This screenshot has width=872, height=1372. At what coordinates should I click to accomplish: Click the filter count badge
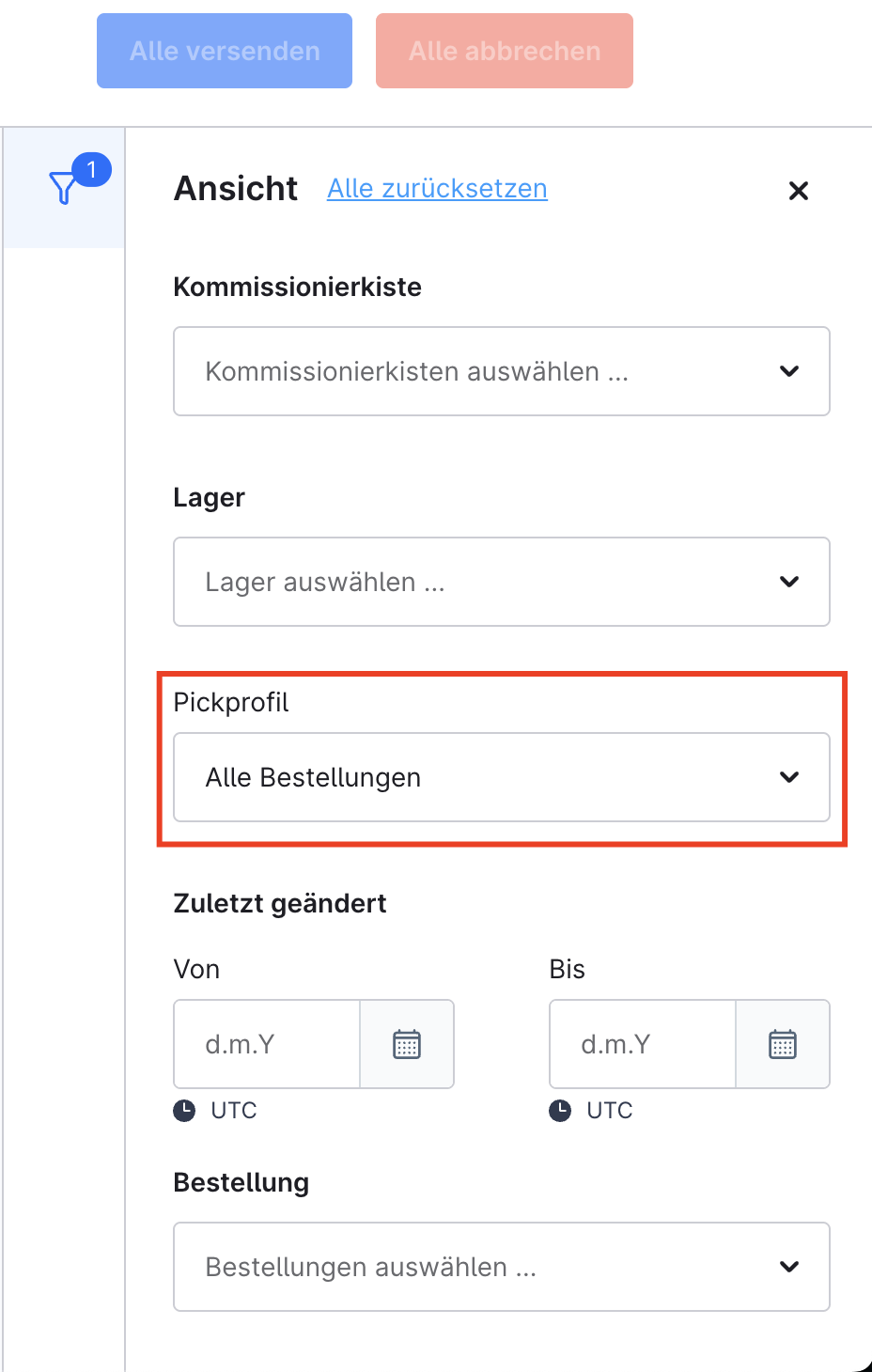click(x=91, y=170)
